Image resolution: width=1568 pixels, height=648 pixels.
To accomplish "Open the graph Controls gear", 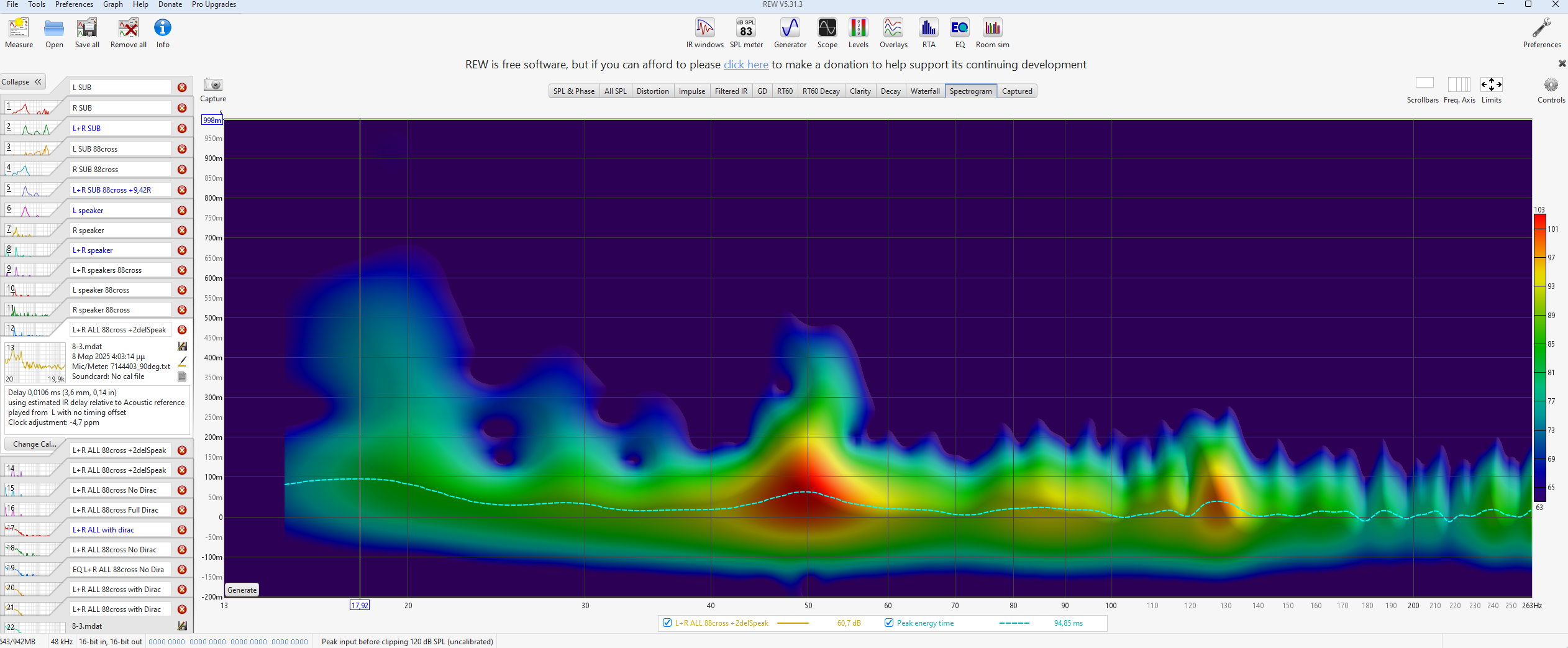I will 1551,85.
